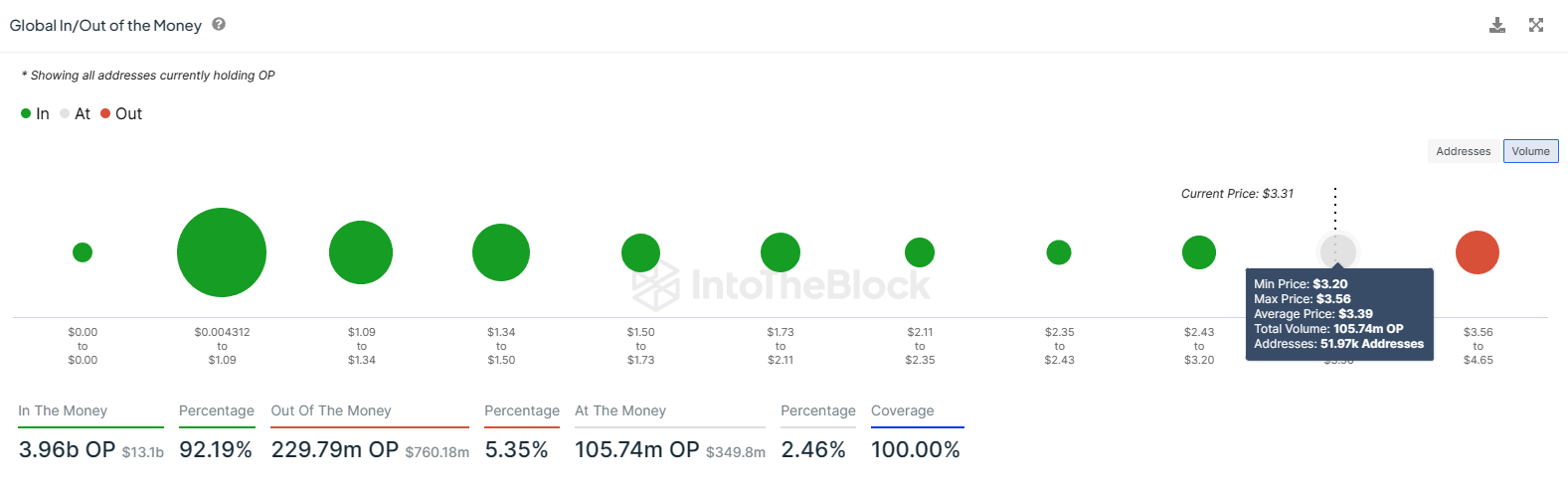The width and height of the screenshot is (1568, 487).
Task: Click the gray At the Money bubble
Action: point(1337,250)
